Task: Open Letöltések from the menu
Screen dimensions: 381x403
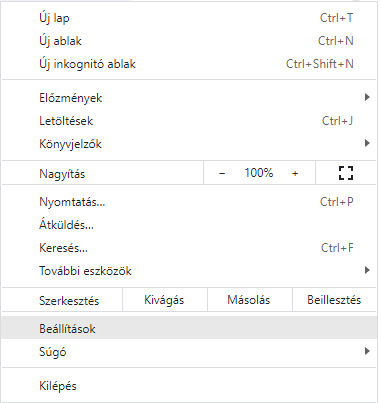Action: click(x=189, y=121)
